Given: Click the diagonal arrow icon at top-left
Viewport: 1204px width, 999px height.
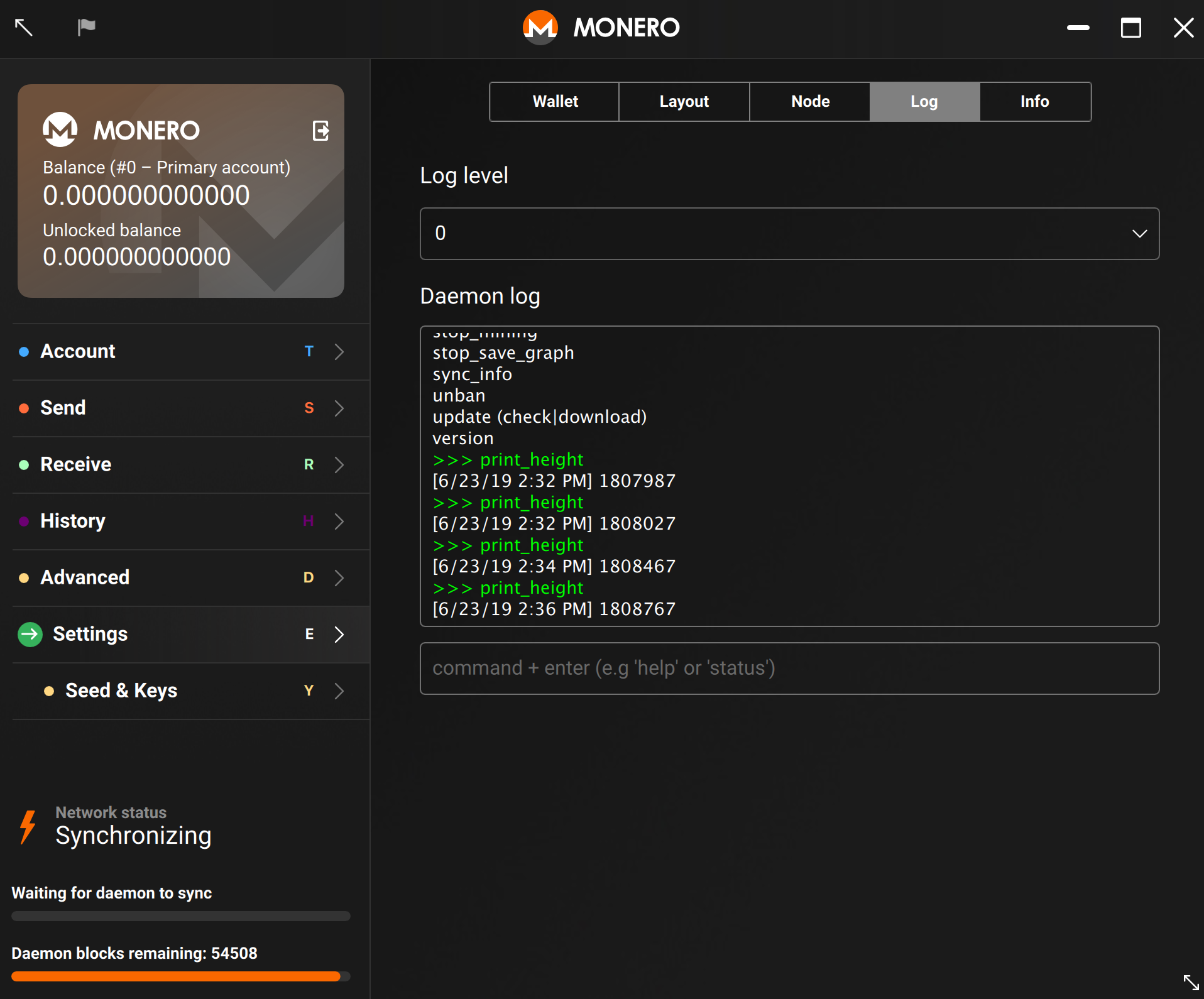Looking at the screenshot, I should point(23,27).
